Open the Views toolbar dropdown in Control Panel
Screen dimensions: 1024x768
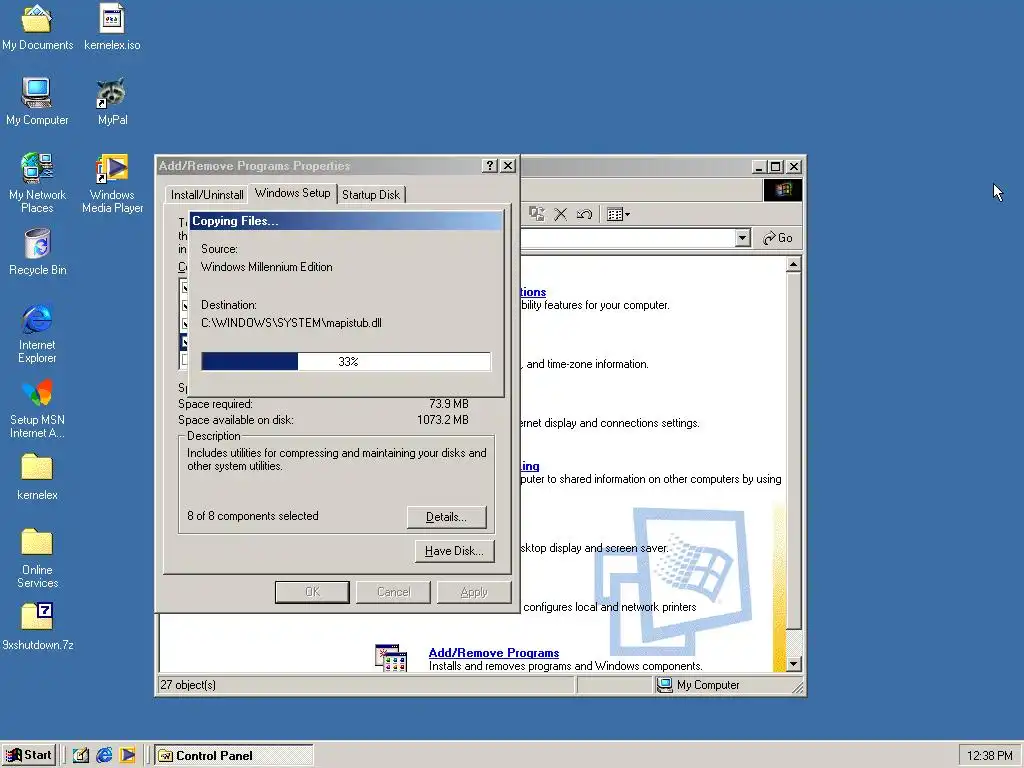point(618,214)
